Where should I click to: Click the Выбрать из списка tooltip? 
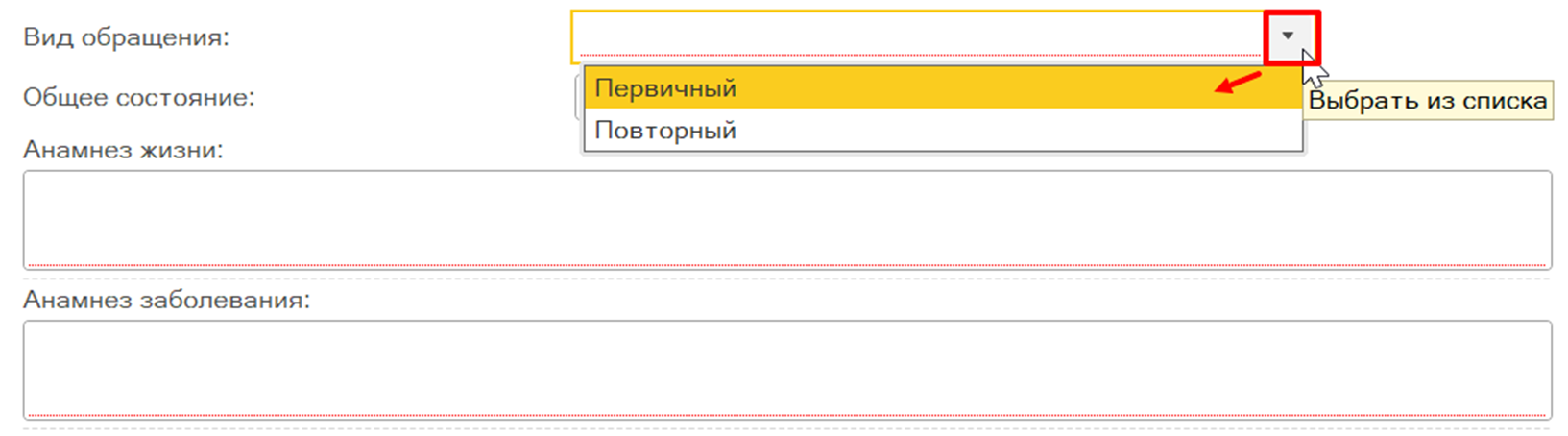[x=1428, y=101]
